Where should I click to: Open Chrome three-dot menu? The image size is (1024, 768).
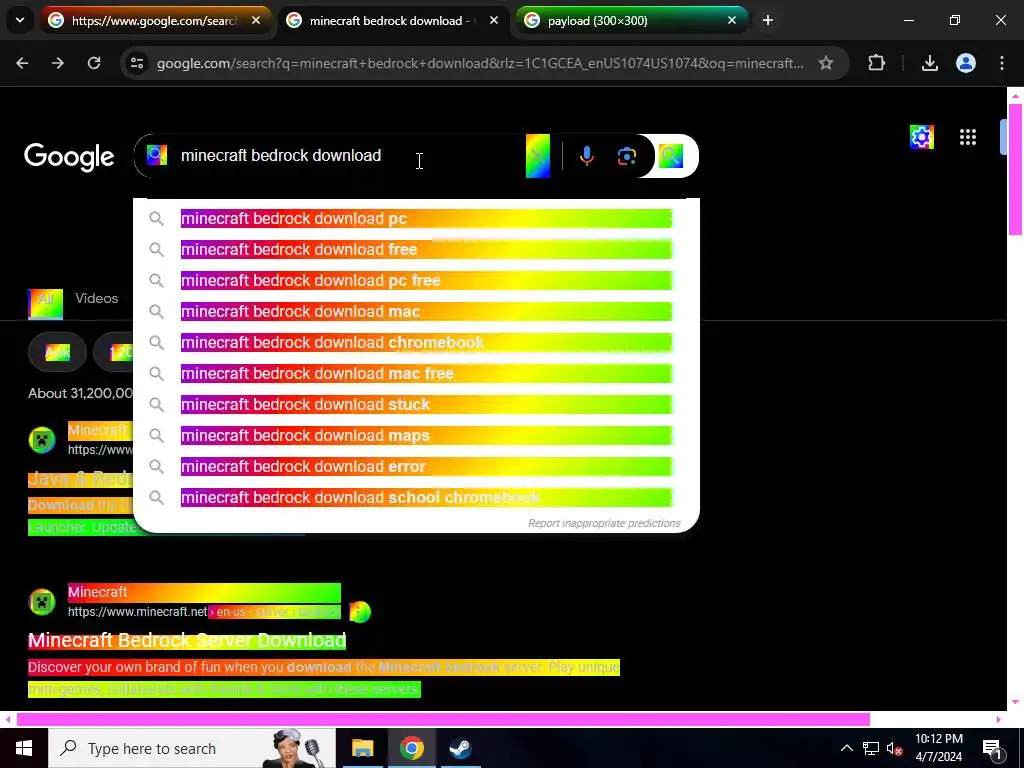tap(1002, 63)
